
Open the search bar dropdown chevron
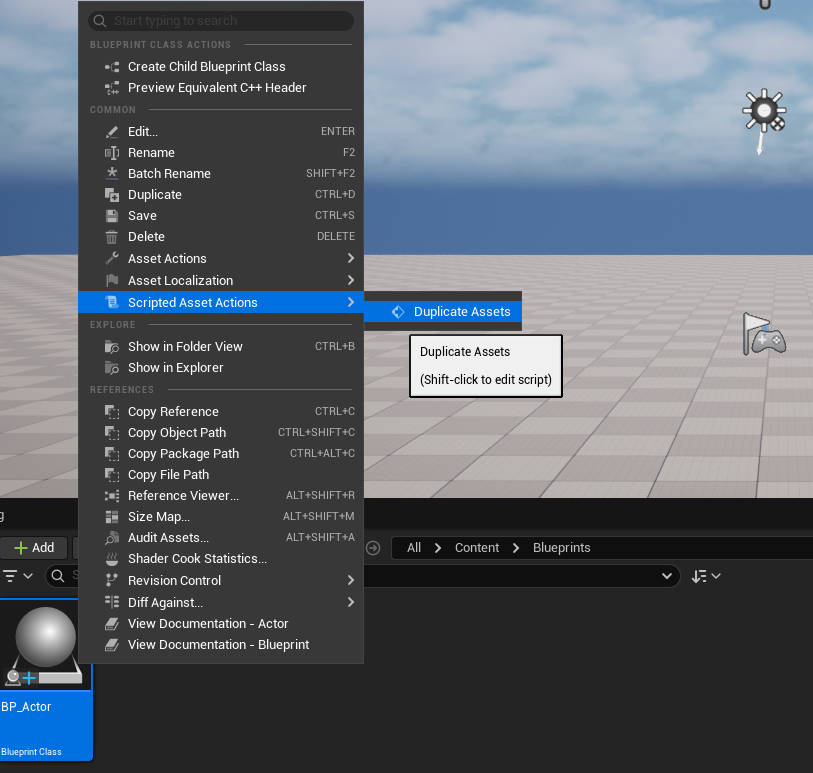tap(667, 576)
